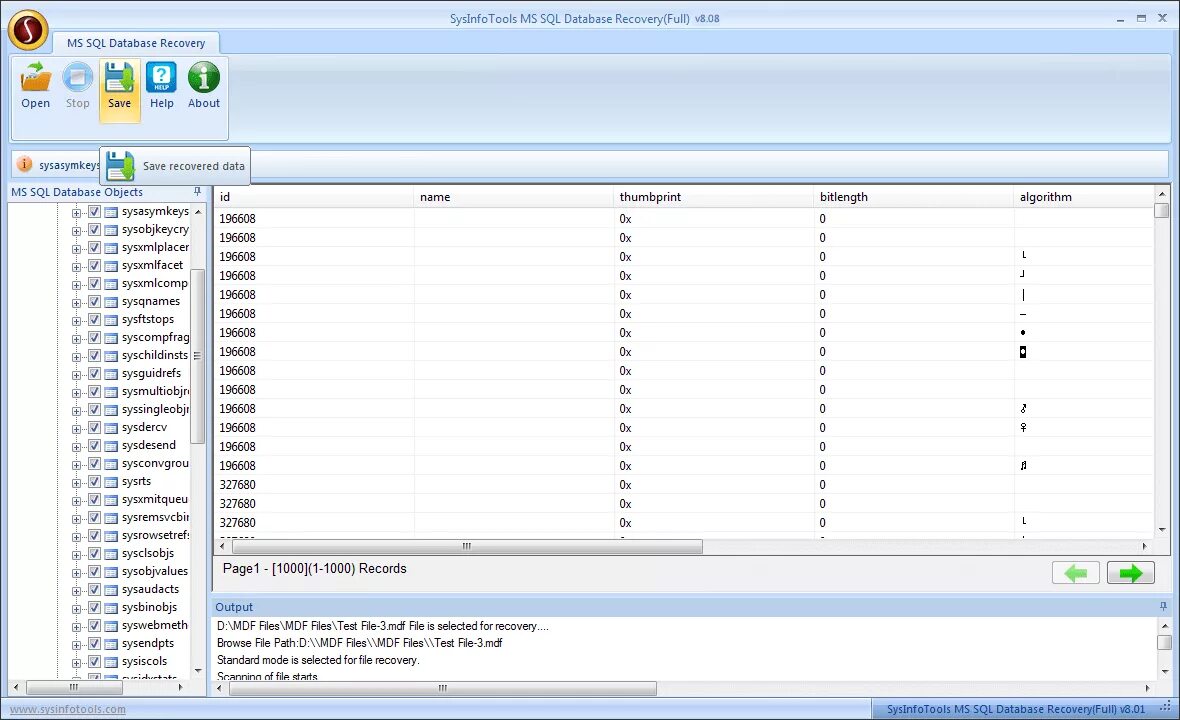Image resolution: width=1180 pixels, height=720 pixels.
Task: Click the name column header
Action: pos(513,197)
